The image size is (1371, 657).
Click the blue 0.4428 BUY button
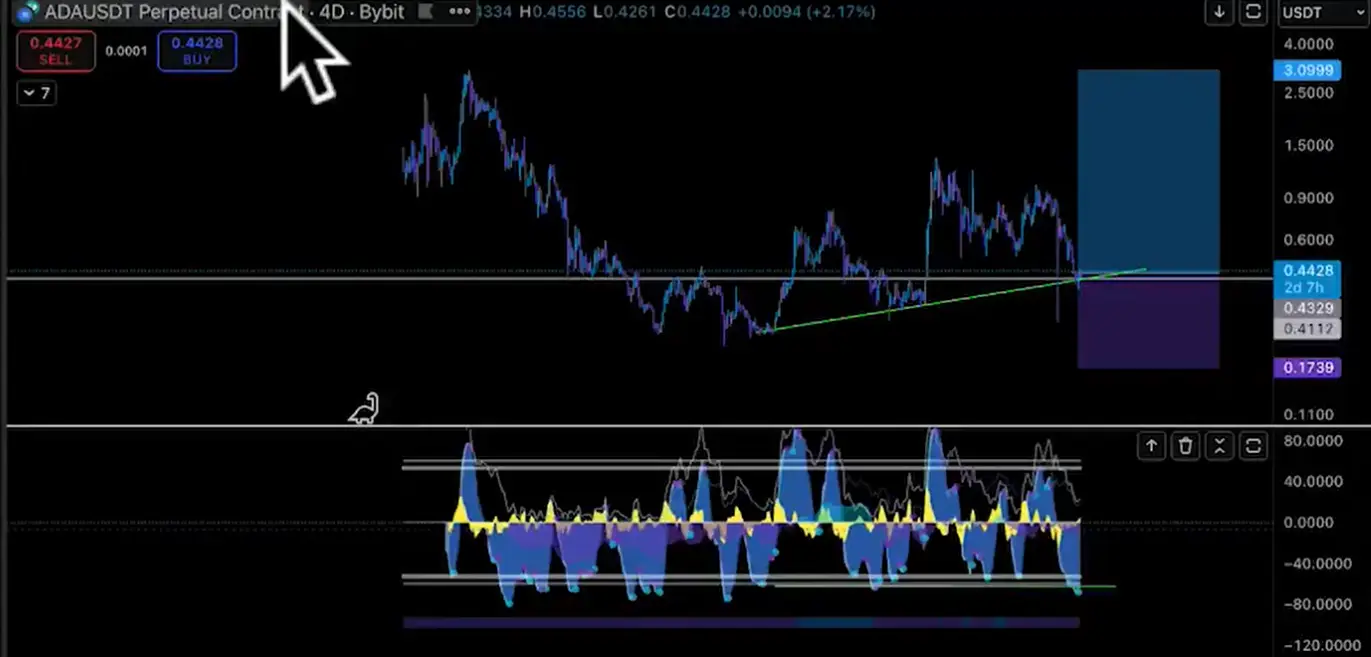(x=197, y=51)
